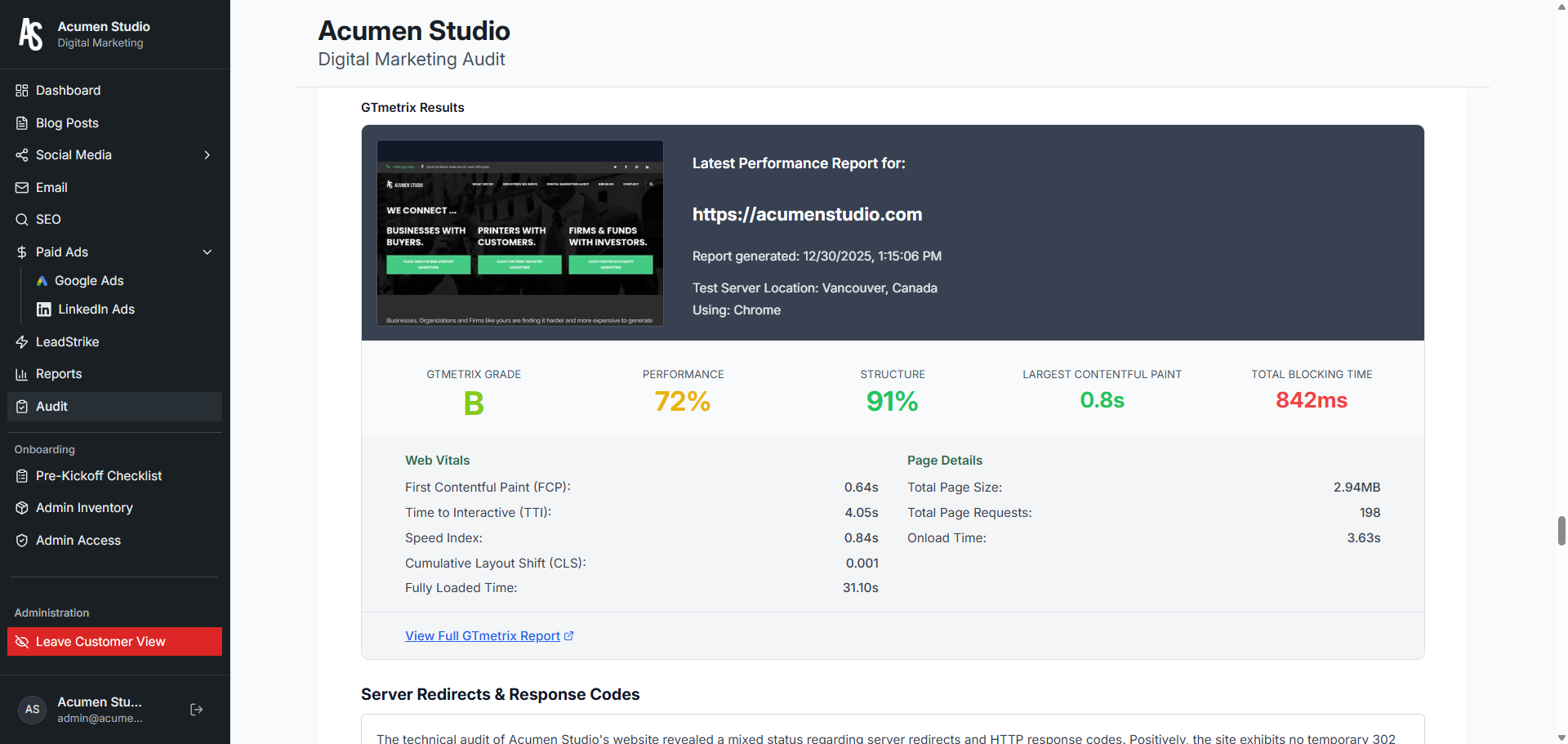Go to the Email section
Viewport: 1568px width, 744px height.
coord(114,188)
